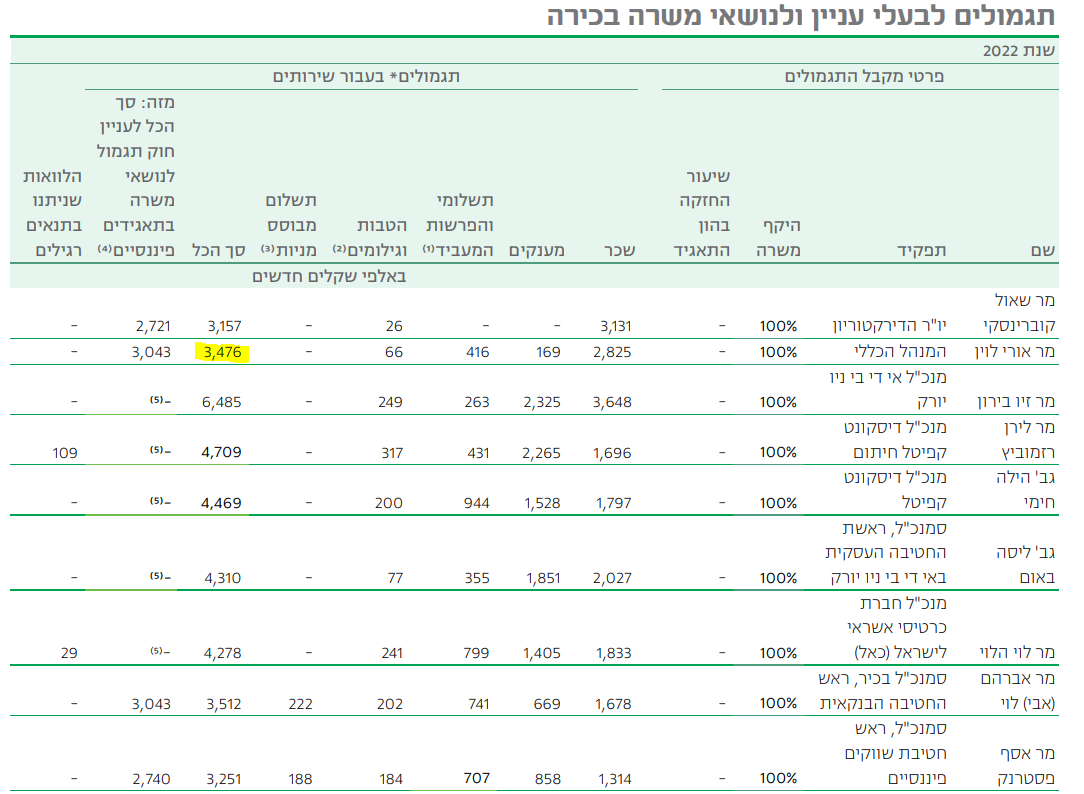Click salary value 2,825

(x=612, y=352)
